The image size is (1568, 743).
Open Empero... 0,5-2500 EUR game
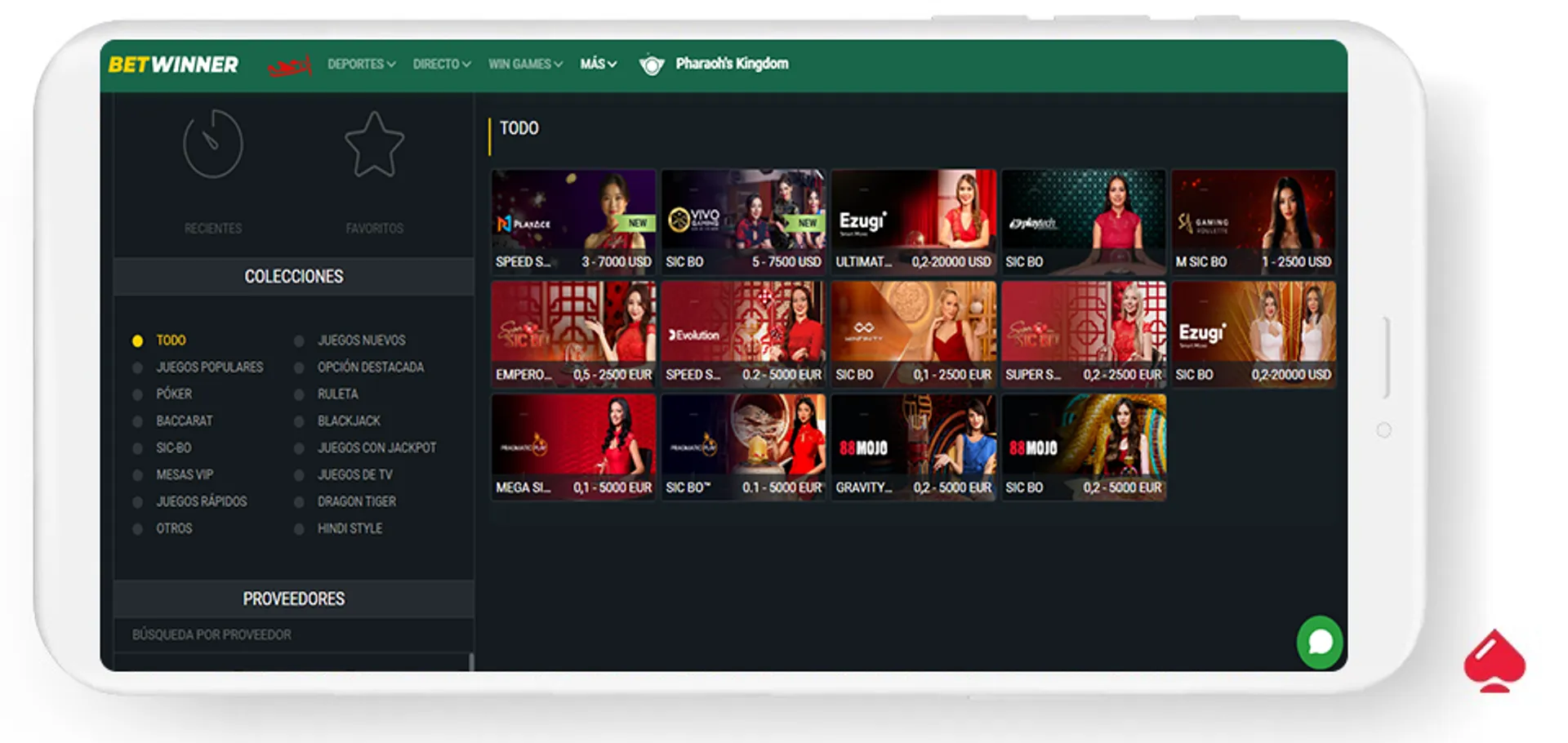point(573,334)
